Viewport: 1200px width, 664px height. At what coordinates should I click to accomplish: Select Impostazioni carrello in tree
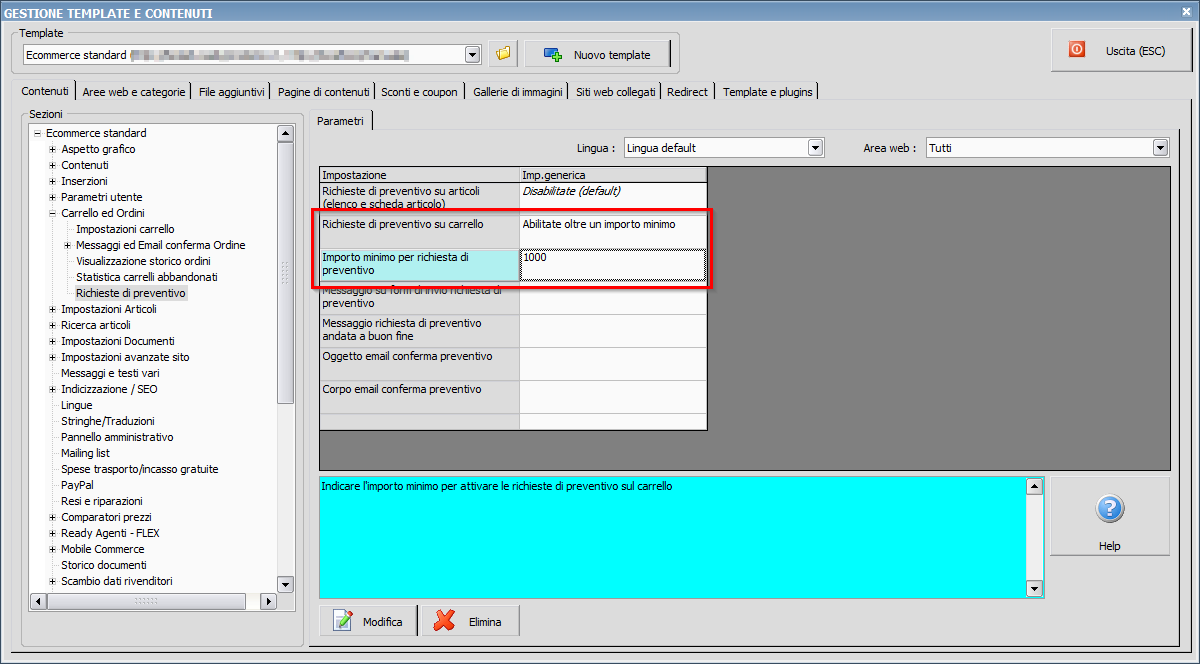click(x=125, y=229)
